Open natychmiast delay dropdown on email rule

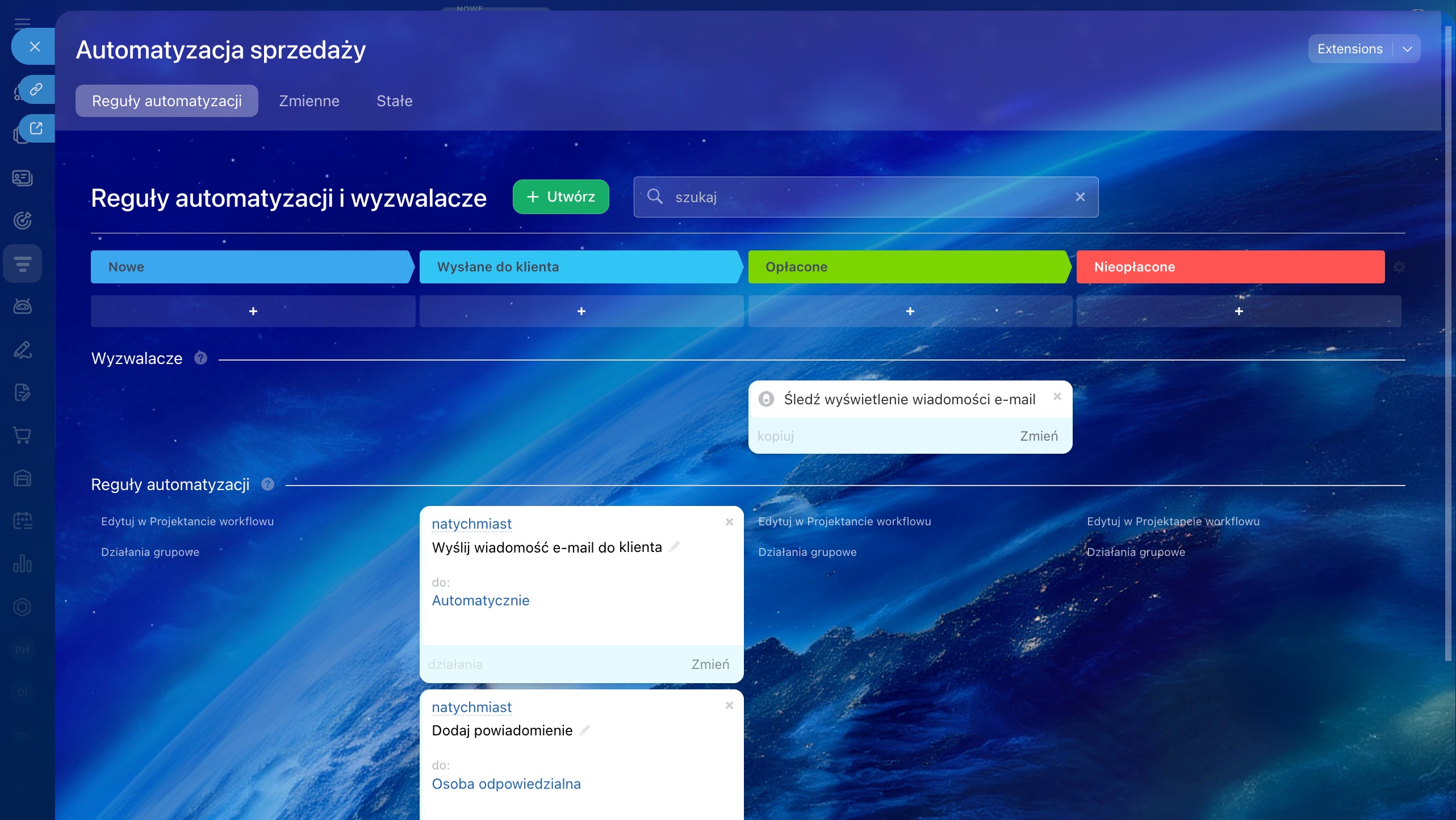(x=471, y=524)
